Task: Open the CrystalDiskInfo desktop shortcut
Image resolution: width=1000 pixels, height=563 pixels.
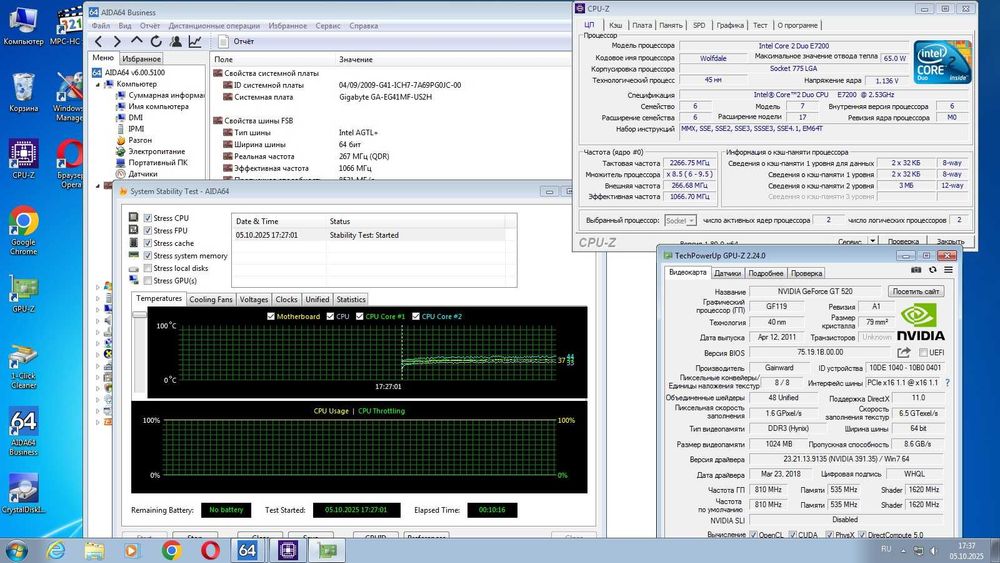Action: [24, 493]
